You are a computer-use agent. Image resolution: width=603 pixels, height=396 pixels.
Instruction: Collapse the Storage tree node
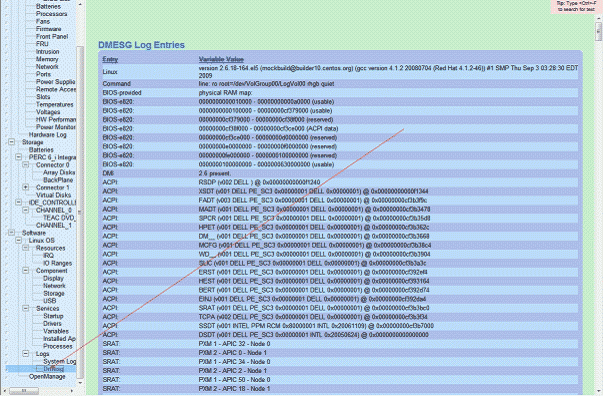(x=12, y=142)
